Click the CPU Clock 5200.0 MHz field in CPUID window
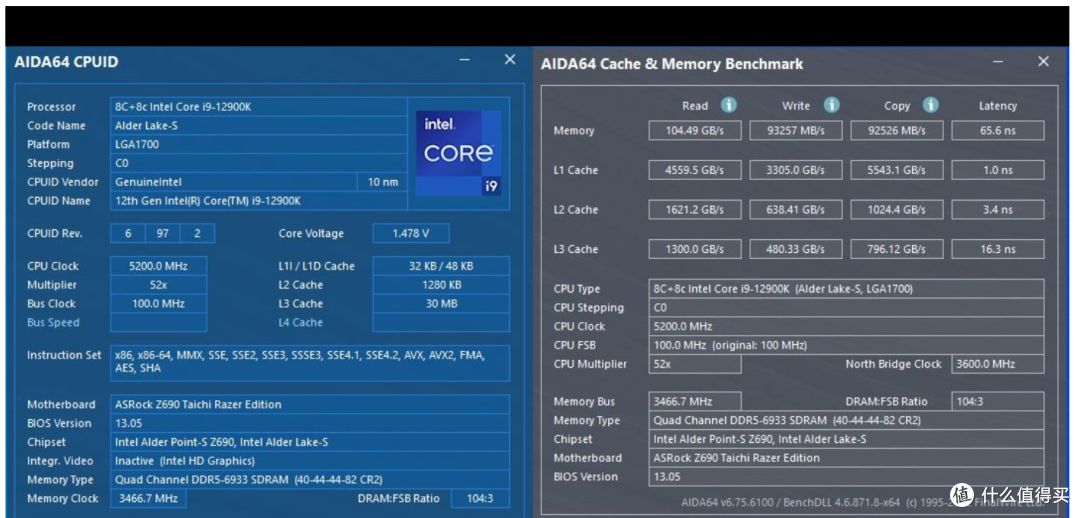Screen dimensions: 1080x518 tap(158, 266)
